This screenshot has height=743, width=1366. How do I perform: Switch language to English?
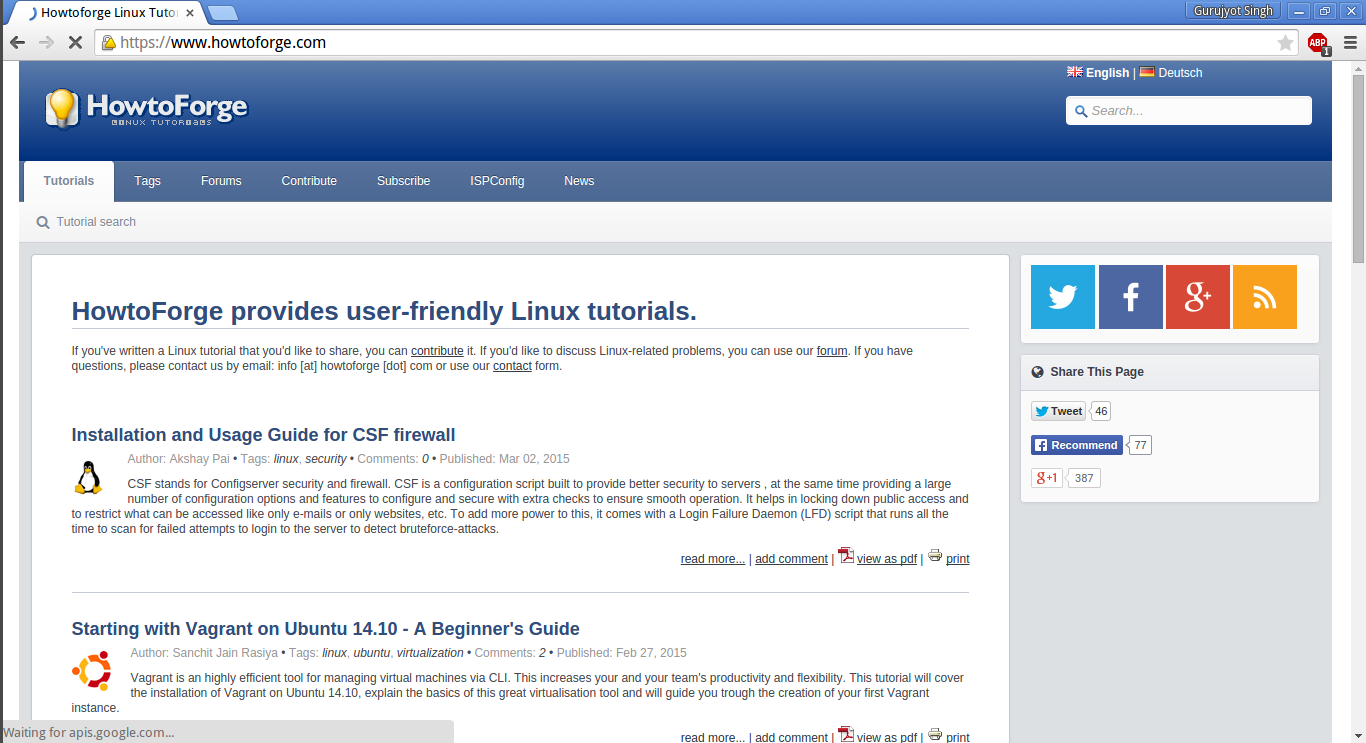pyautogui.click(x=1107, y=73)
